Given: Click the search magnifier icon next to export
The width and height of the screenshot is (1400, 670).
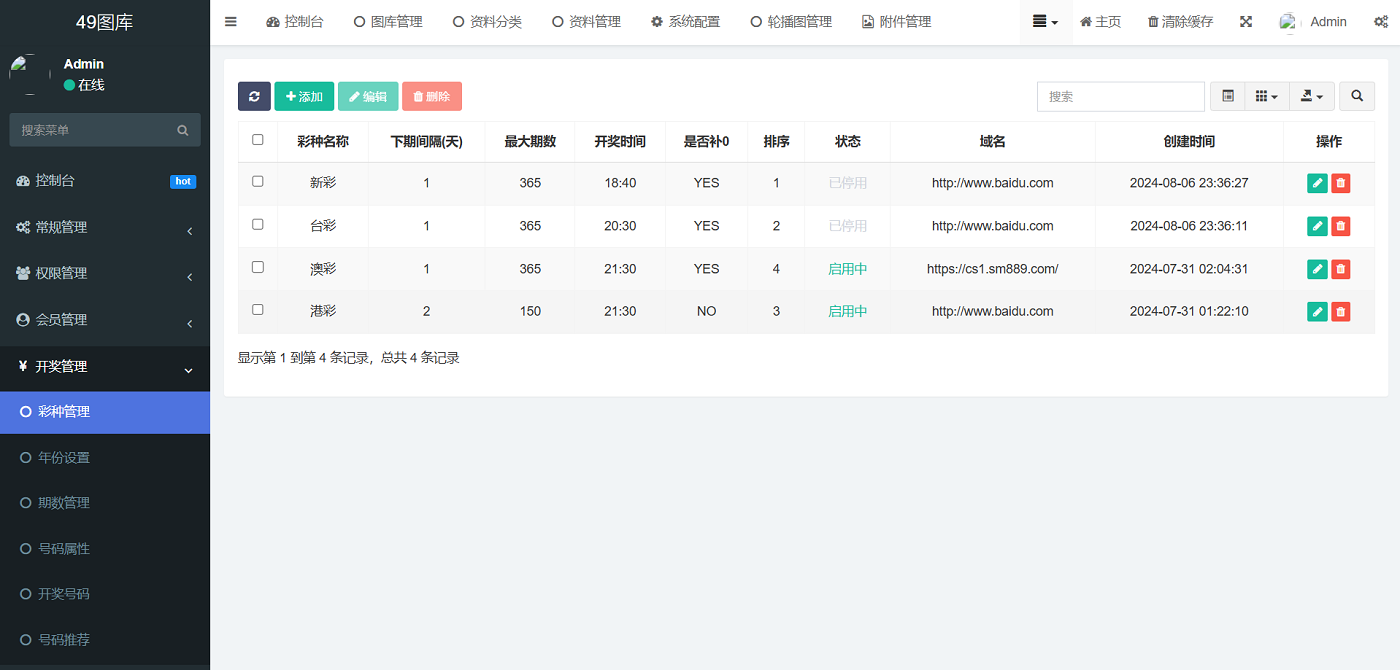Looking at the screenshot, I should click(x=1357, y=96).
